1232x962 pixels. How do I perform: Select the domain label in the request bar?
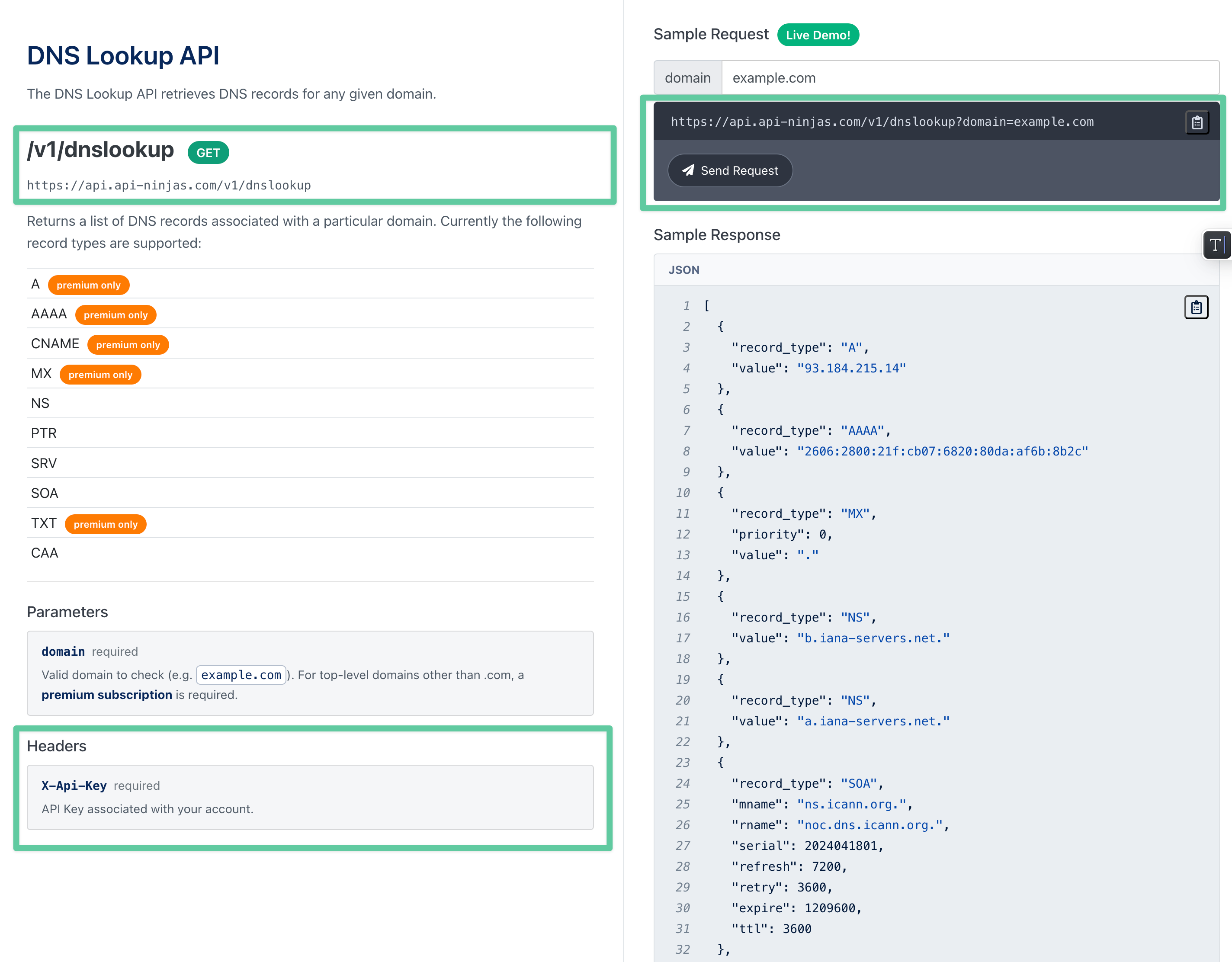point(688,77)
